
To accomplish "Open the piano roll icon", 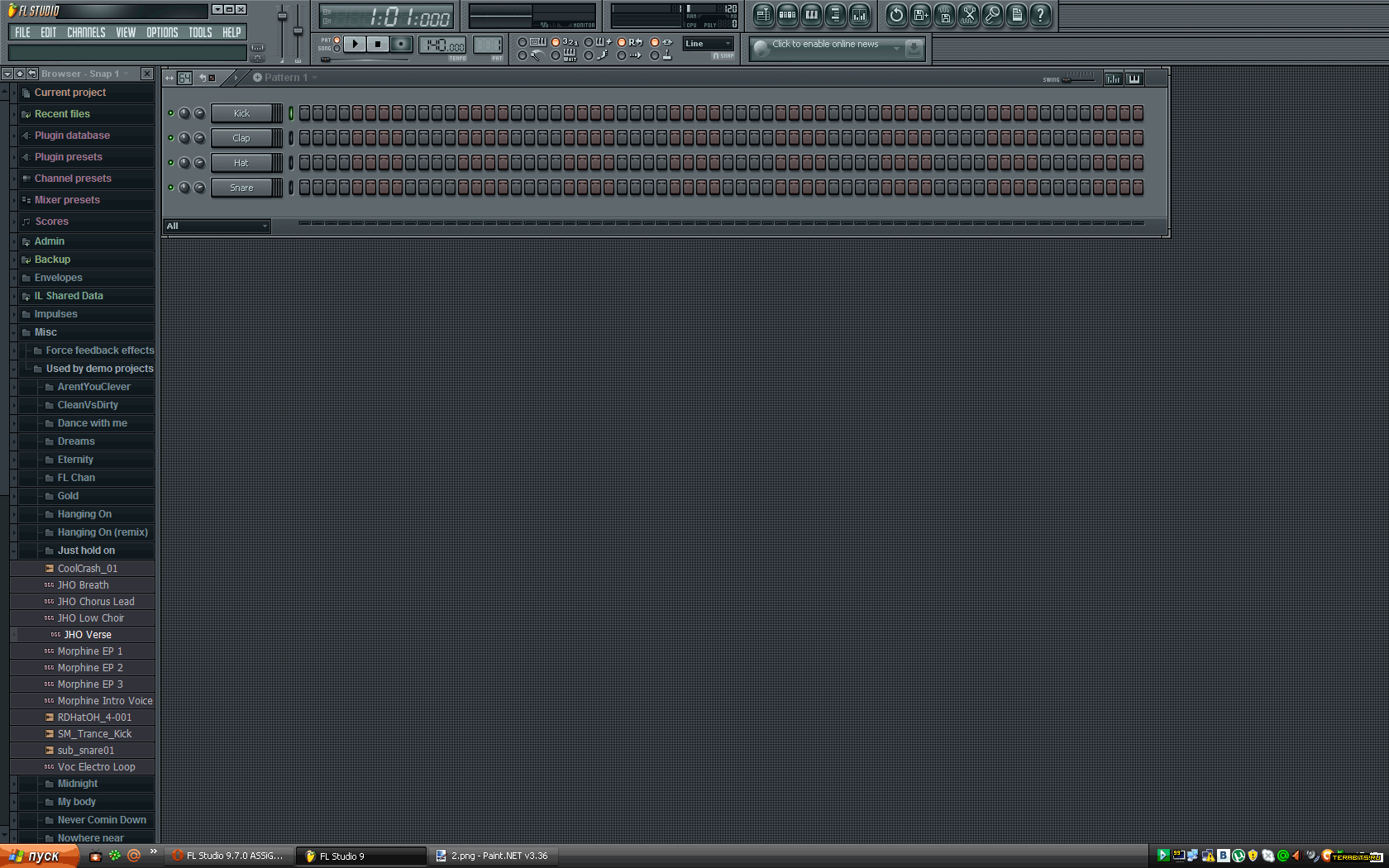I will (x=811, y=15).
